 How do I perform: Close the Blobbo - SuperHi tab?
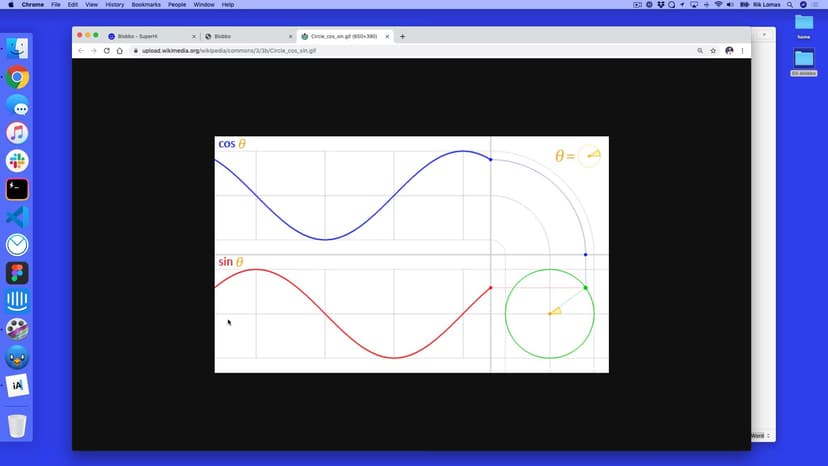pos(194,36)
